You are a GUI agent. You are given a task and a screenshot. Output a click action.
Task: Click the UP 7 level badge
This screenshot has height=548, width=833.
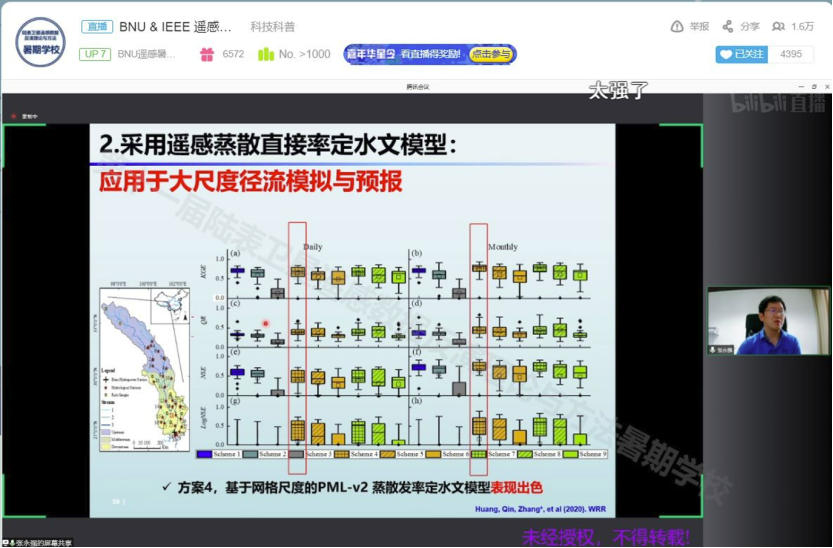[94, 54]
